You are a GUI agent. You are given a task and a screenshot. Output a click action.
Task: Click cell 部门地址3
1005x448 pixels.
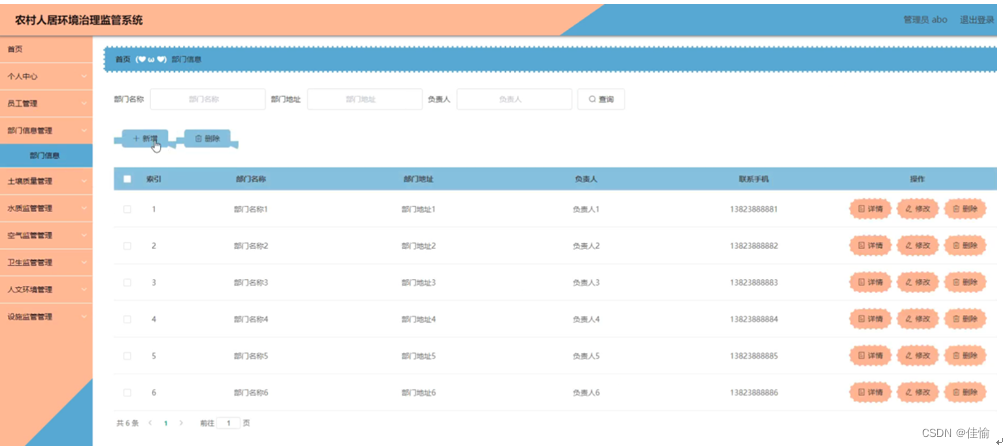click(419, 283)
